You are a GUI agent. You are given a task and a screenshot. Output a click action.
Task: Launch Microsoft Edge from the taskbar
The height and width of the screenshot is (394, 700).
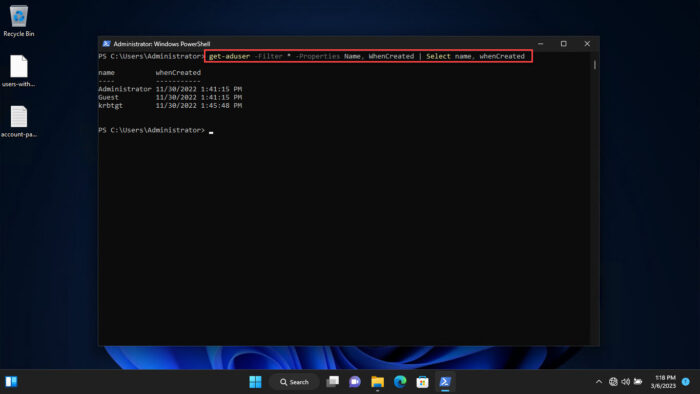pos(400,382)
